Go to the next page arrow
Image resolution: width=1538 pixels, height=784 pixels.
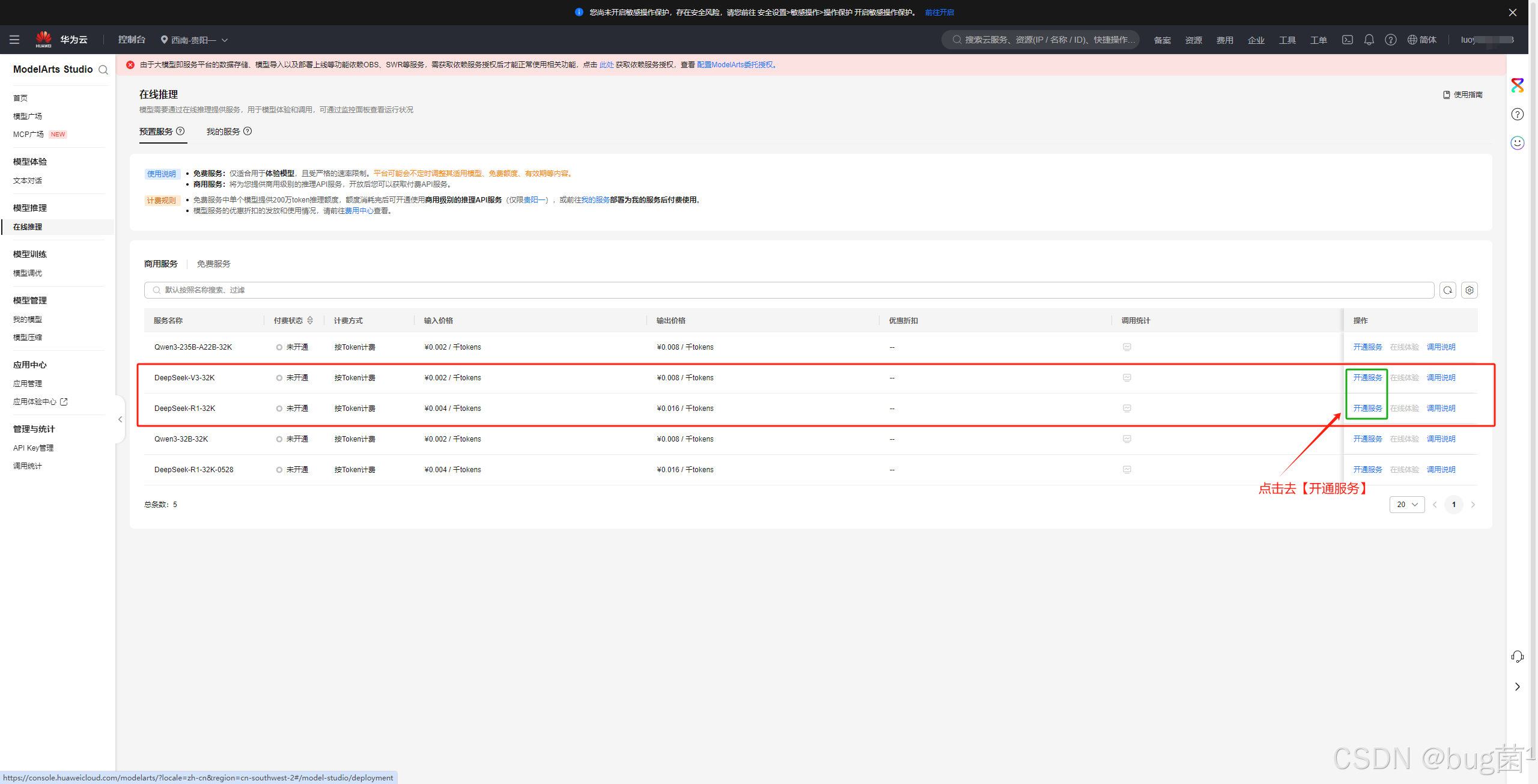coord(1473,505)
